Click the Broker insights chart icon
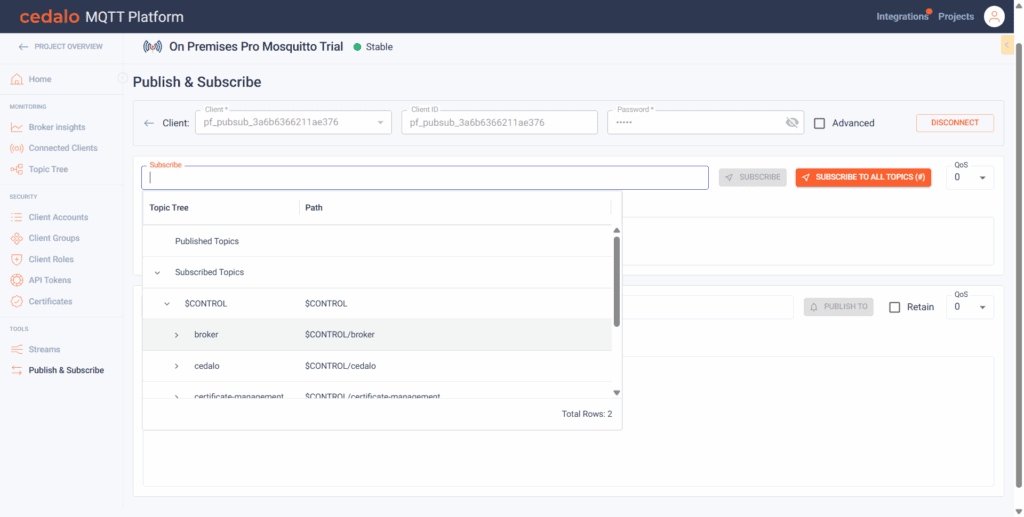This screenshot has width=1024, height=517. (x=17, y=127)
